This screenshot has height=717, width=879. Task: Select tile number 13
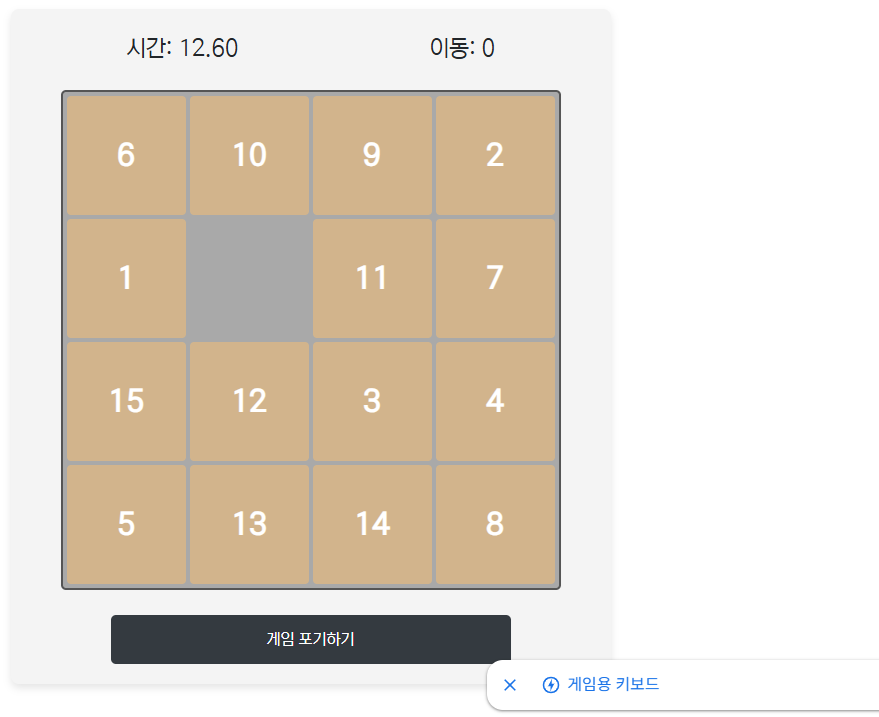coord(249,524)
